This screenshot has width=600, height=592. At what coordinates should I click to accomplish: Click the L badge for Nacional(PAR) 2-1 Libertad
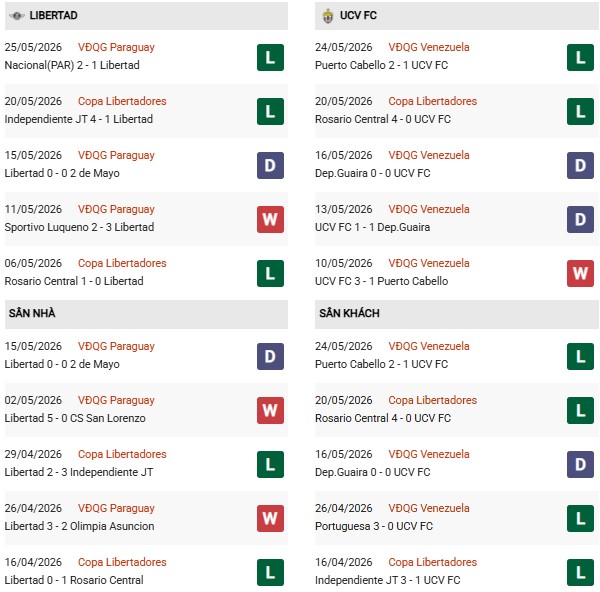pyautogui.click(x=270, y=57)
